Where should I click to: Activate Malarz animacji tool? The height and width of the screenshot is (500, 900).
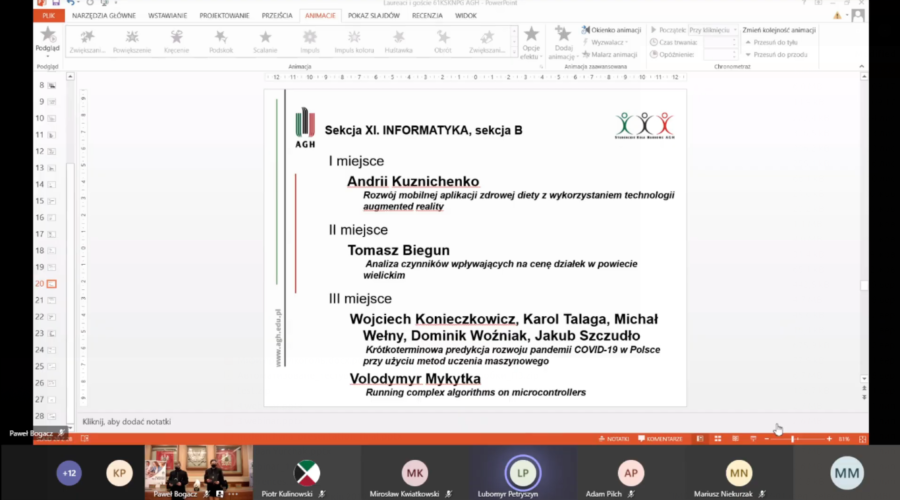coord(611,54)
